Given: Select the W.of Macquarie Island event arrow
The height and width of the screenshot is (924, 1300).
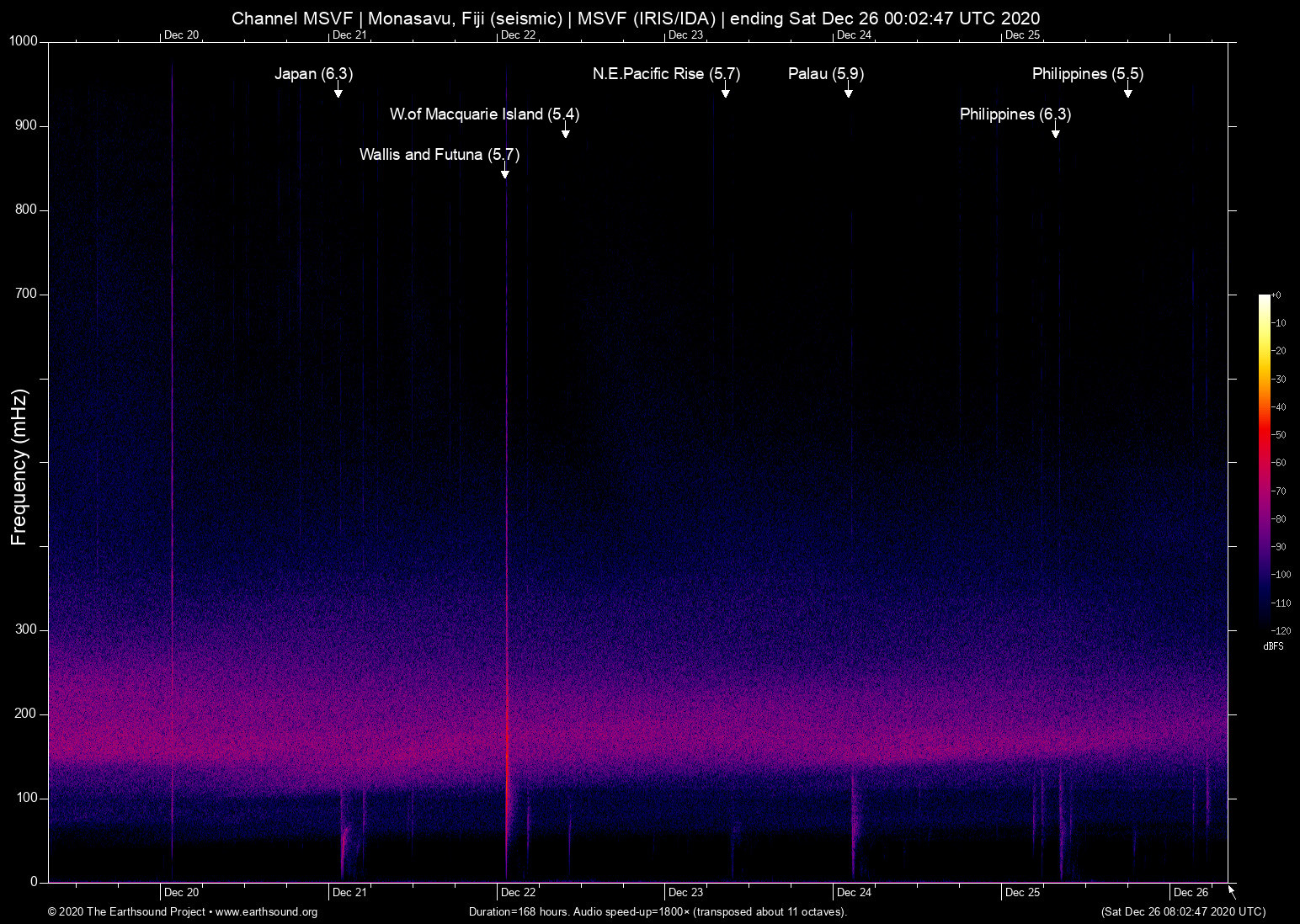Looking at the screenshot, I should (x=565, y=131).
